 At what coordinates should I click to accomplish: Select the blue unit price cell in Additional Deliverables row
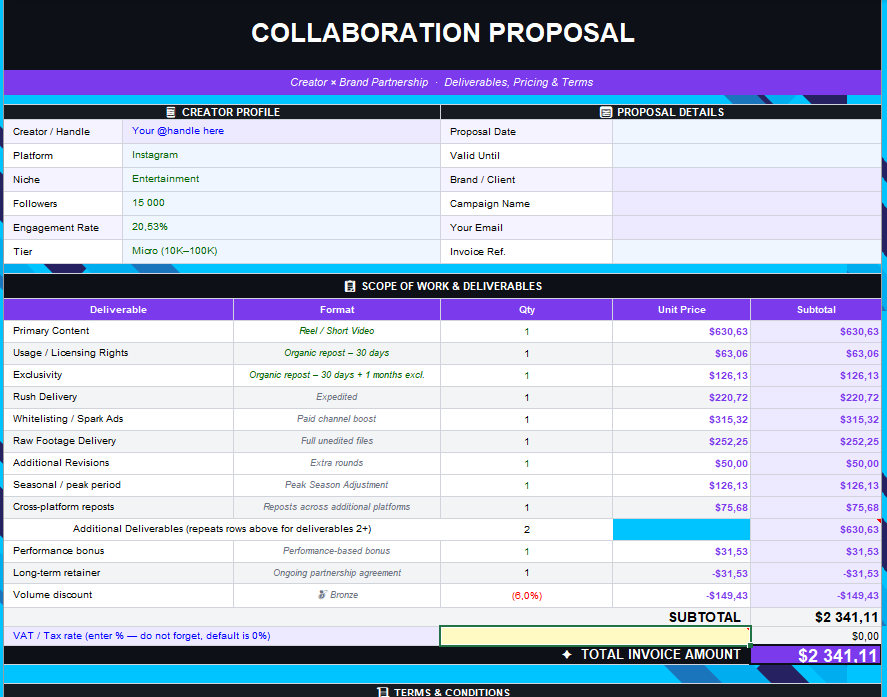pos(682,530)
